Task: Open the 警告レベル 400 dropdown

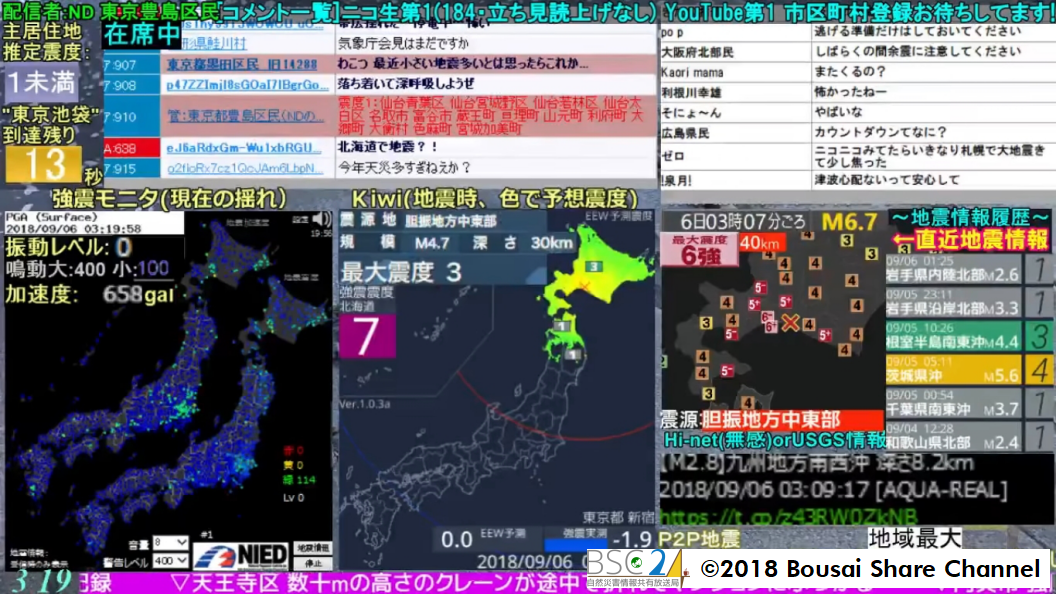Action: 170,560
